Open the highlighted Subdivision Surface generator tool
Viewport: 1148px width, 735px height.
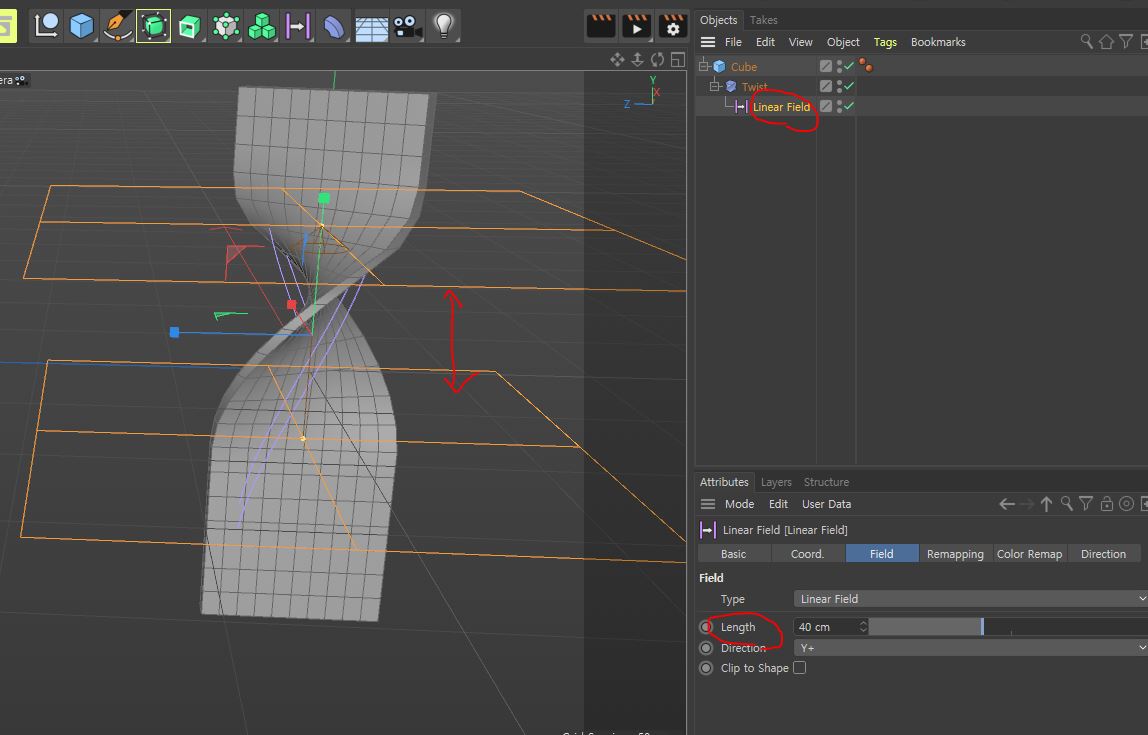[x=153, y=26]
